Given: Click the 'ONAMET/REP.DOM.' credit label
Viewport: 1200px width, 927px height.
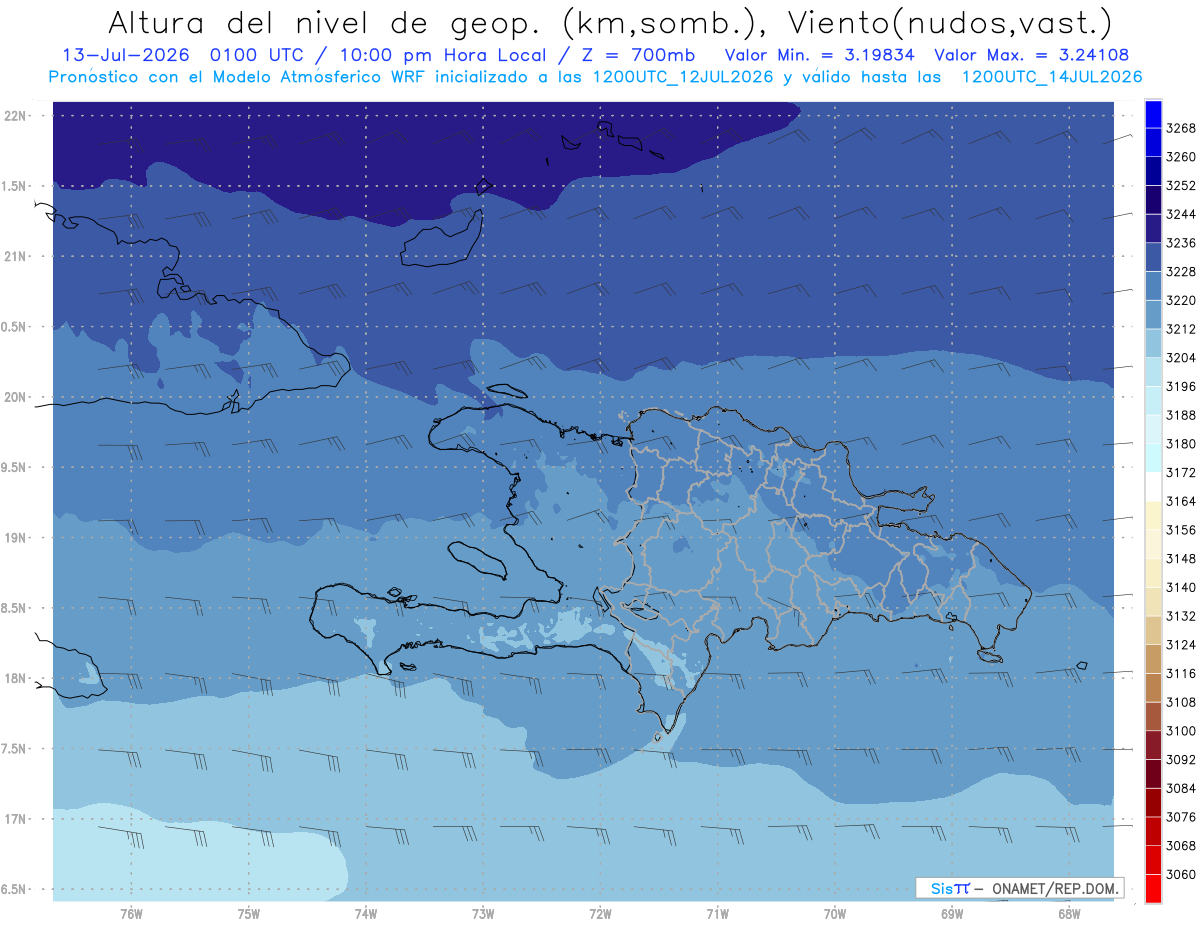Looking at the screenshot, I should pos(1054,888).
